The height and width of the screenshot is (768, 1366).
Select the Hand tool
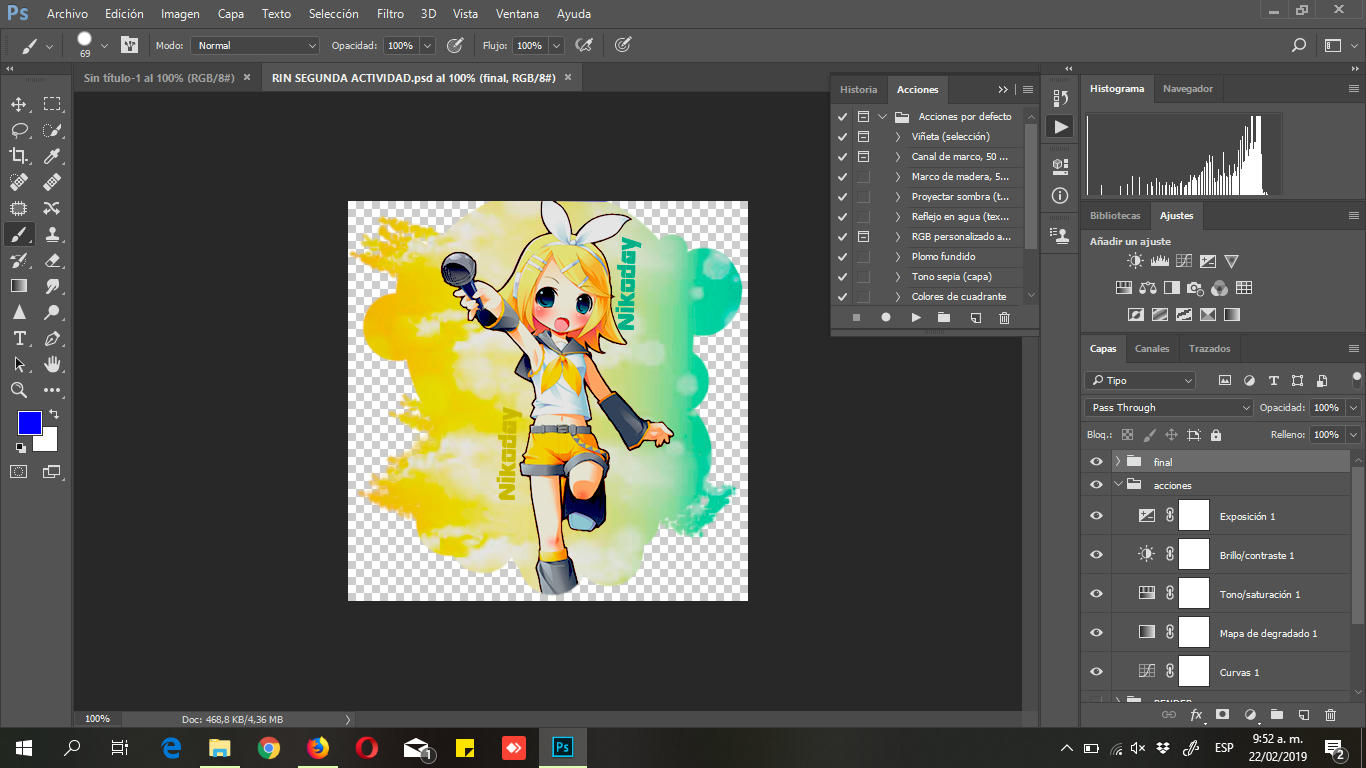(x=52, y=364)
